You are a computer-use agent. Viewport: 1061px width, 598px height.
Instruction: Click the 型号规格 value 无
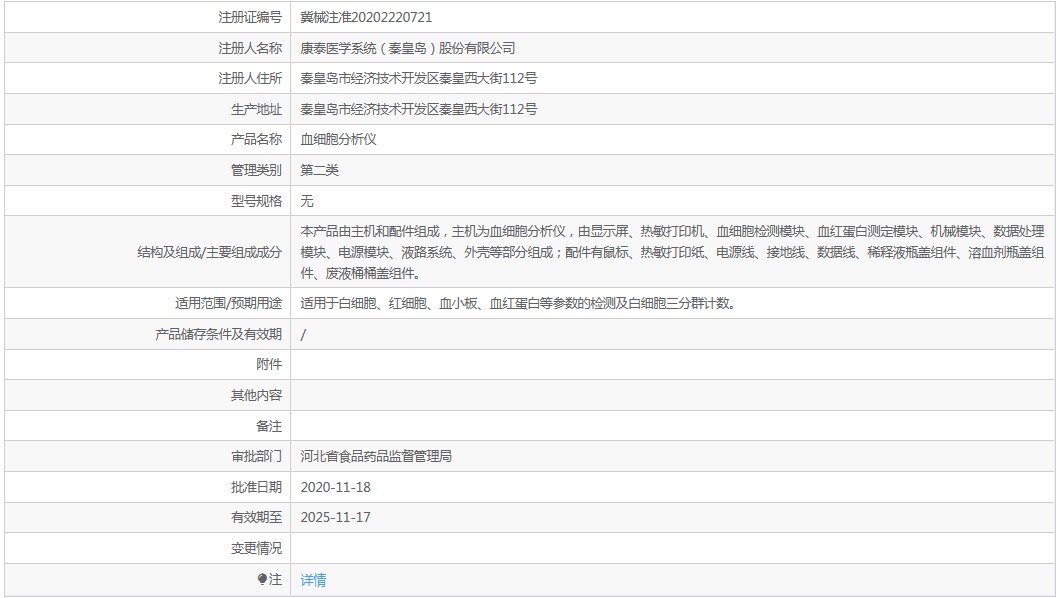point(307,201)
